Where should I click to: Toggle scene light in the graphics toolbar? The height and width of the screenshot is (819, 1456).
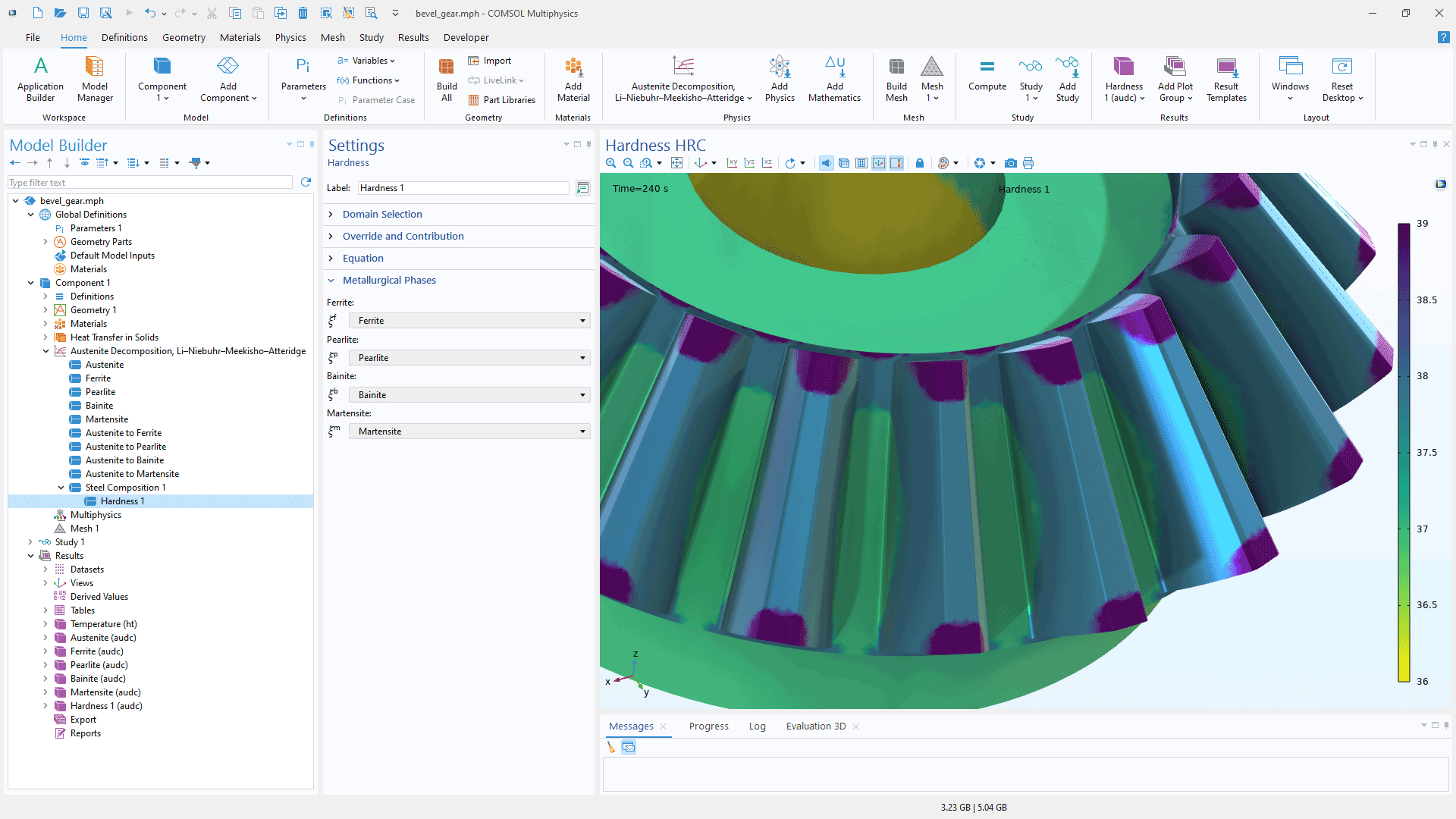tap(827, 163)
